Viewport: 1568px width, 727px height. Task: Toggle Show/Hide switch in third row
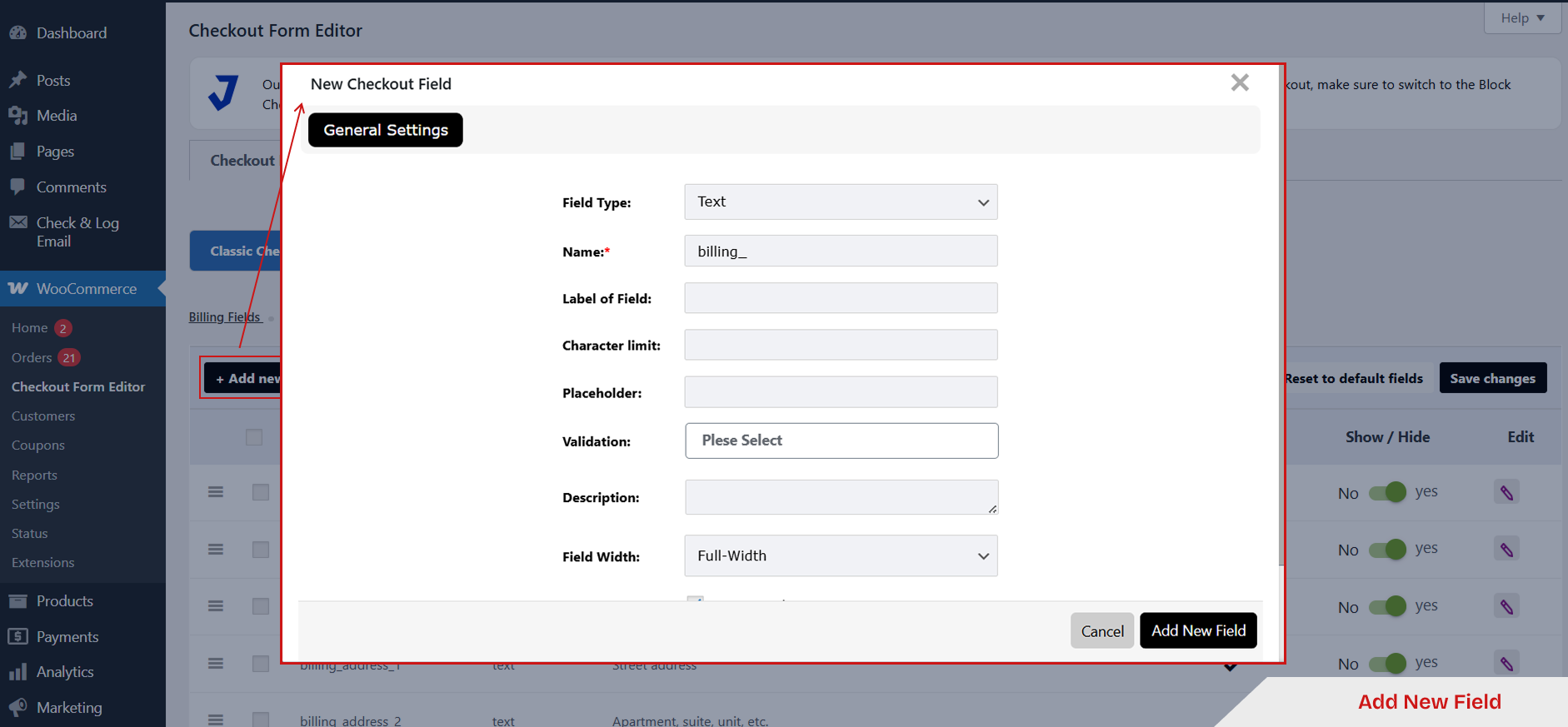point(1387,606)
